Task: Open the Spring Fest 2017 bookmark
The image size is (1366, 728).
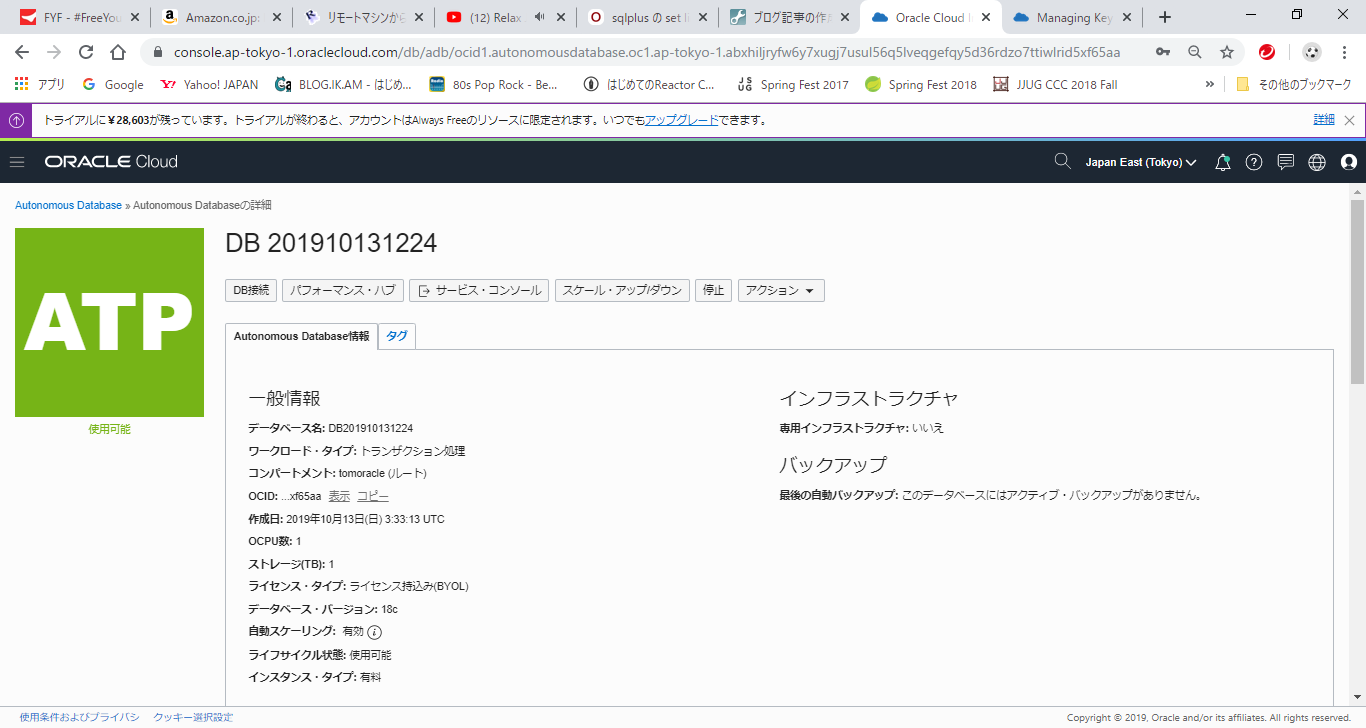Action: click(793, 85)
